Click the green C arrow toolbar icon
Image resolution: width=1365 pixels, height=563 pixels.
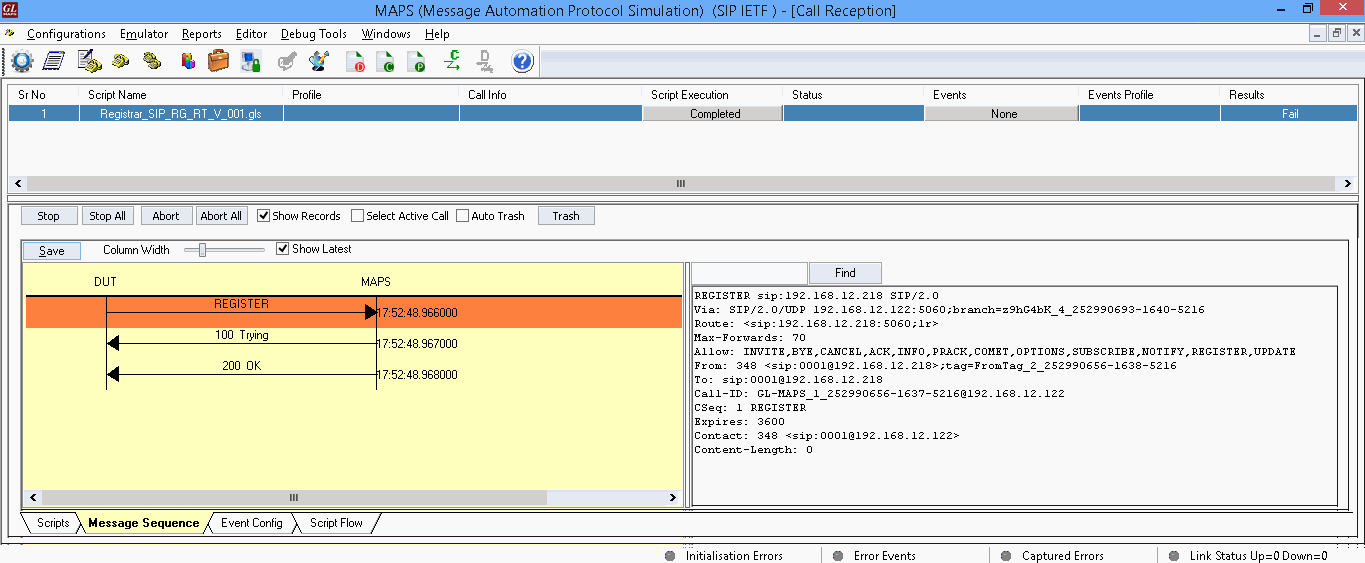(x=453, y=61)
